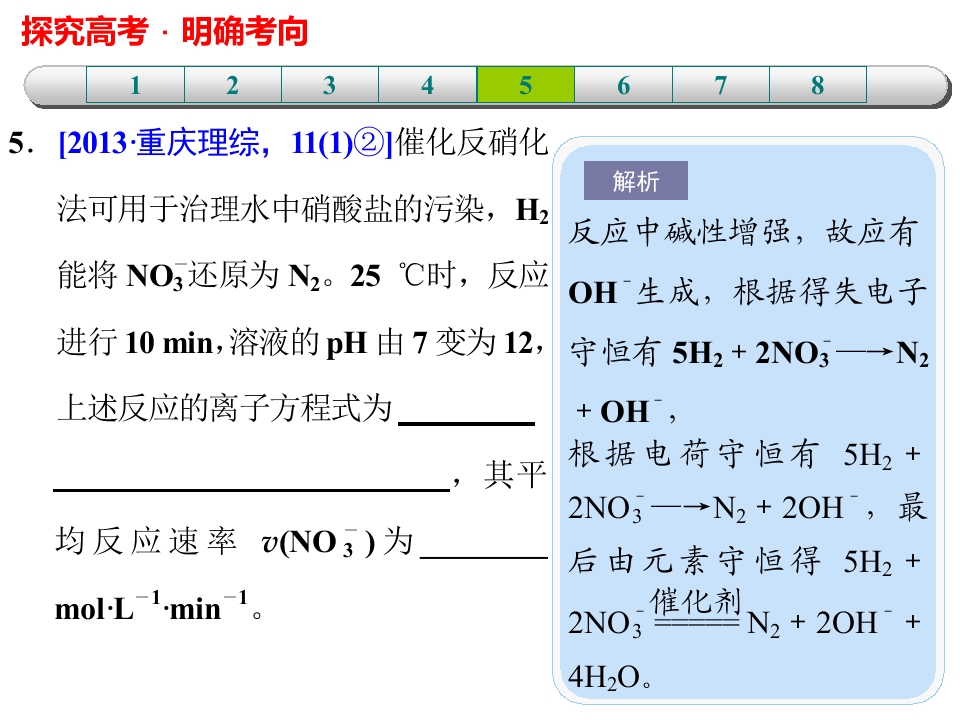The image size is (960, 720).
Task: Go to question tab 8
Action: (x=818, y=85)
